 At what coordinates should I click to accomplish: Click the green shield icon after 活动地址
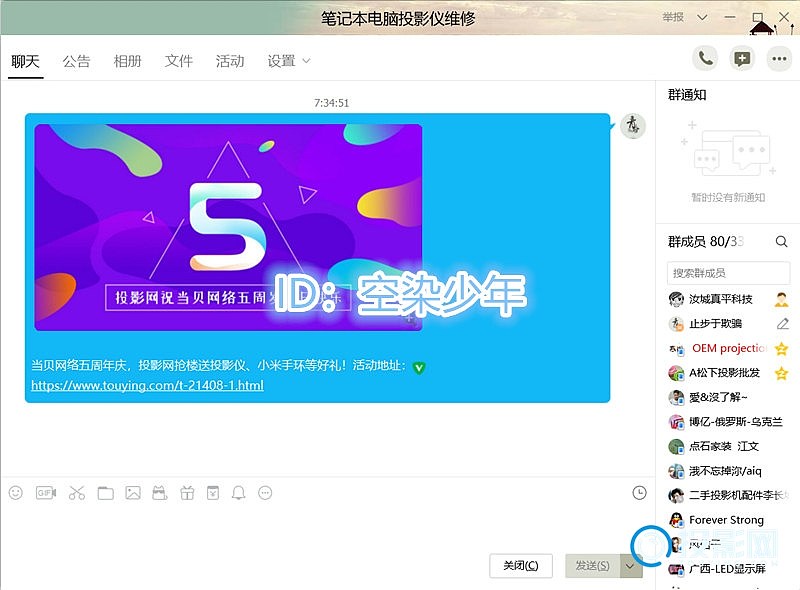(x=419, y=367)
